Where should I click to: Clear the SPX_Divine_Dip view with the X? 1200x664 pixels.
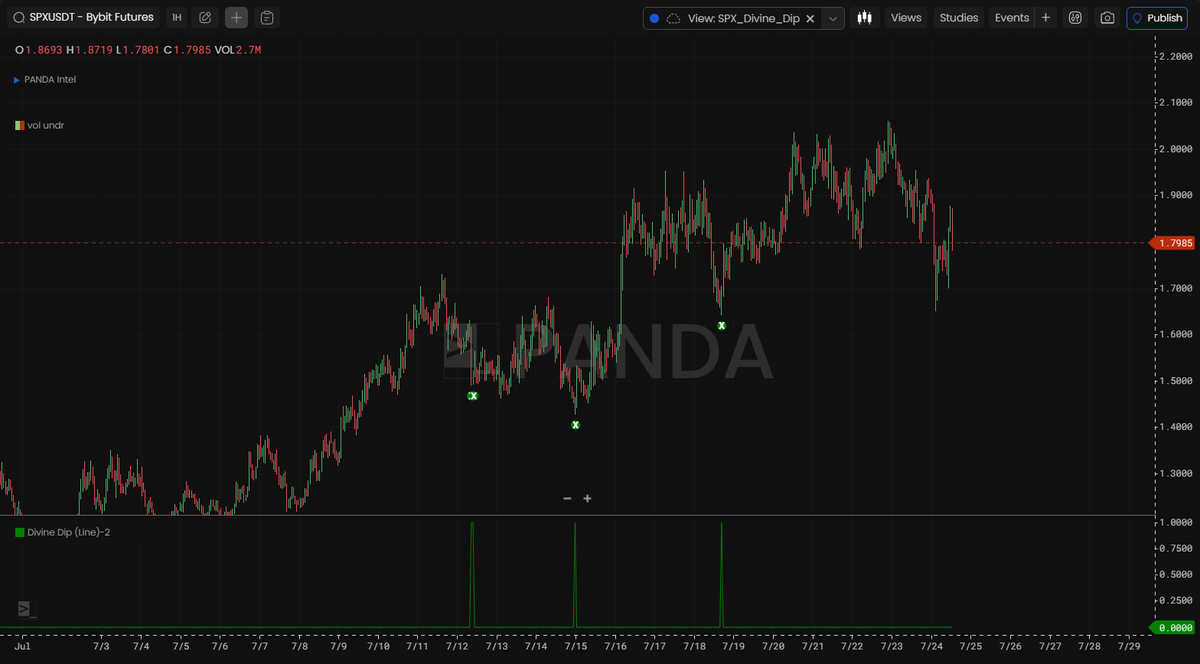pyautogui.click(x=810, y=18)
